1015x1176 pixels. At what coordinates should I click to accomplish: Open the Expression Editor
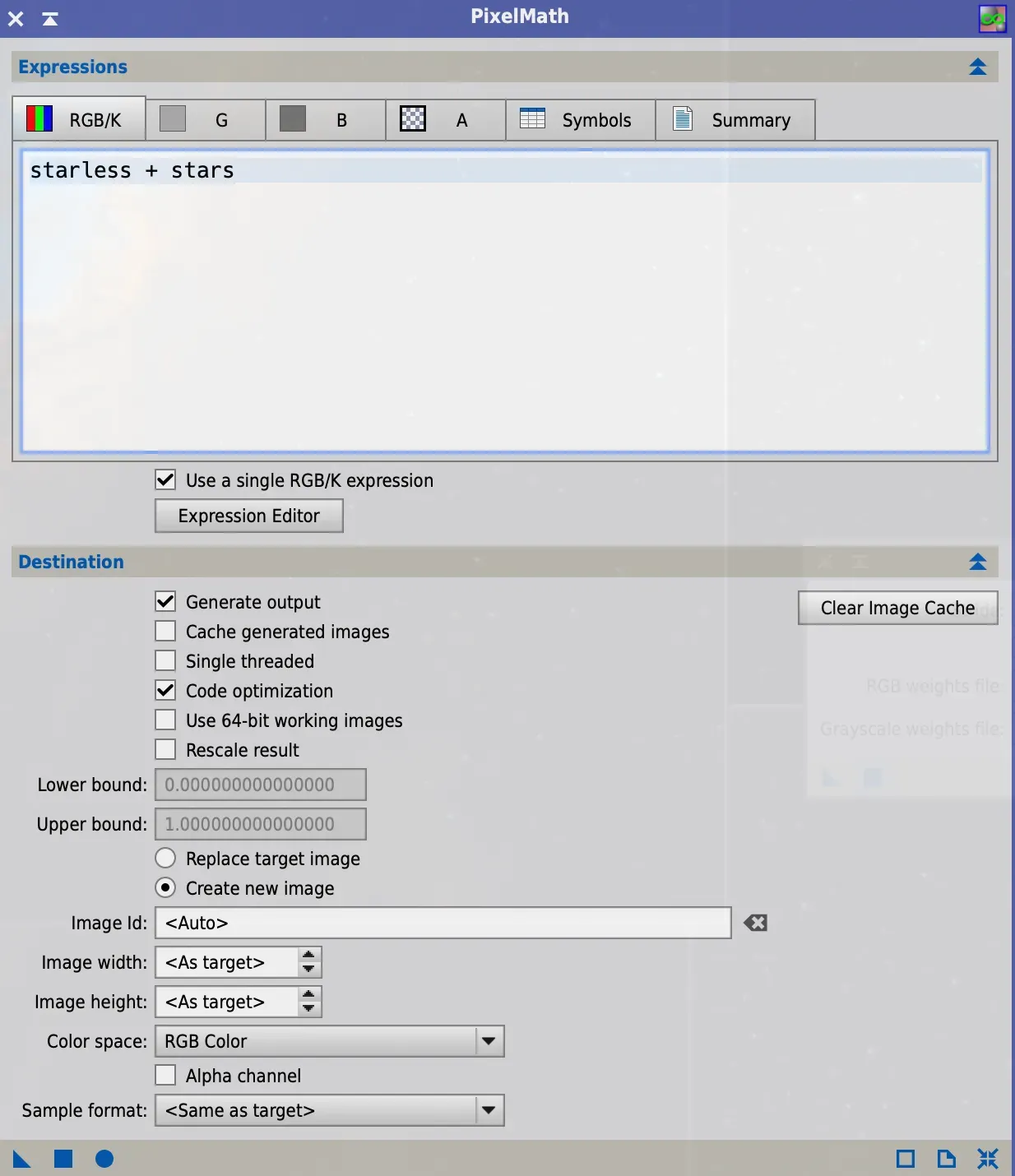(248, 516)
